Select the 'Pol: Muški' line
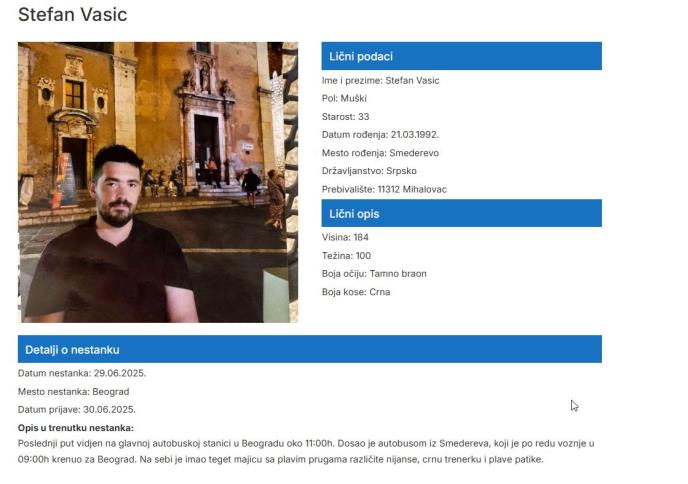The image size is (688, 484). coord(344,98)
